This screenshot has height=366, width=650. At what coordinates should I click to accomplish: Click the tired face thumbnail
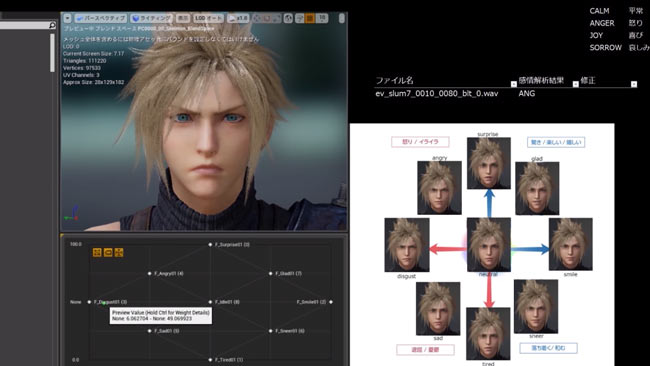click(488, 334)
